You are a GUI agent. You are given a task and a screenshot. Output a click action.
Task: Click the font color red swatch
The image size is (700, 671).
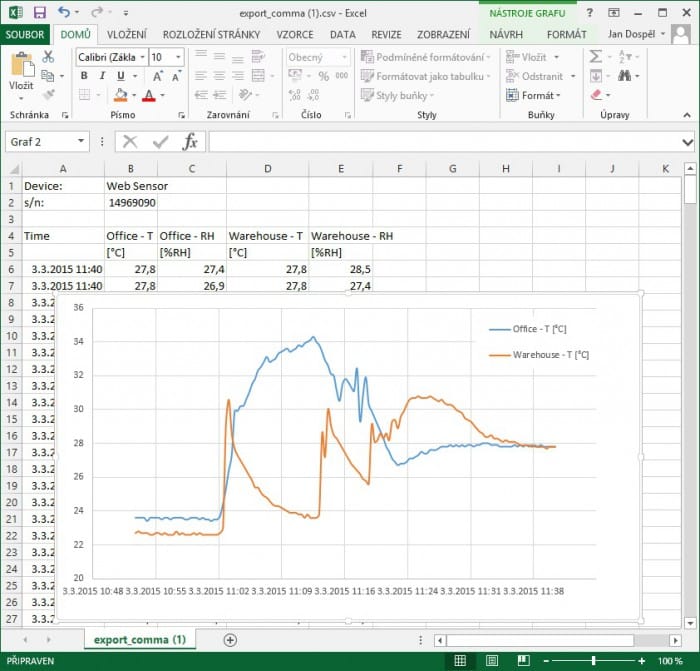pyautogui.click(x=148, y=96)
